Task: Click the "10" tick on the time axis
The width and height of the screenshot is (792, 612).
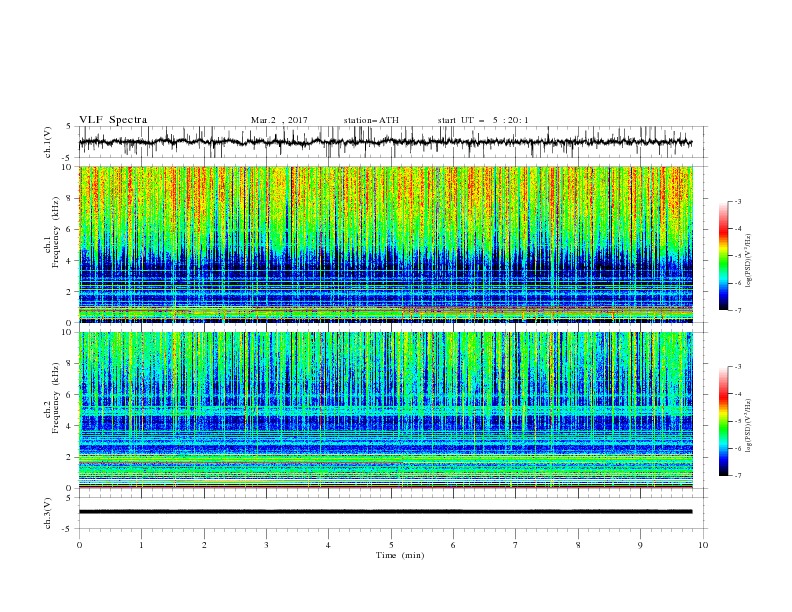Action: click(703, 545)
